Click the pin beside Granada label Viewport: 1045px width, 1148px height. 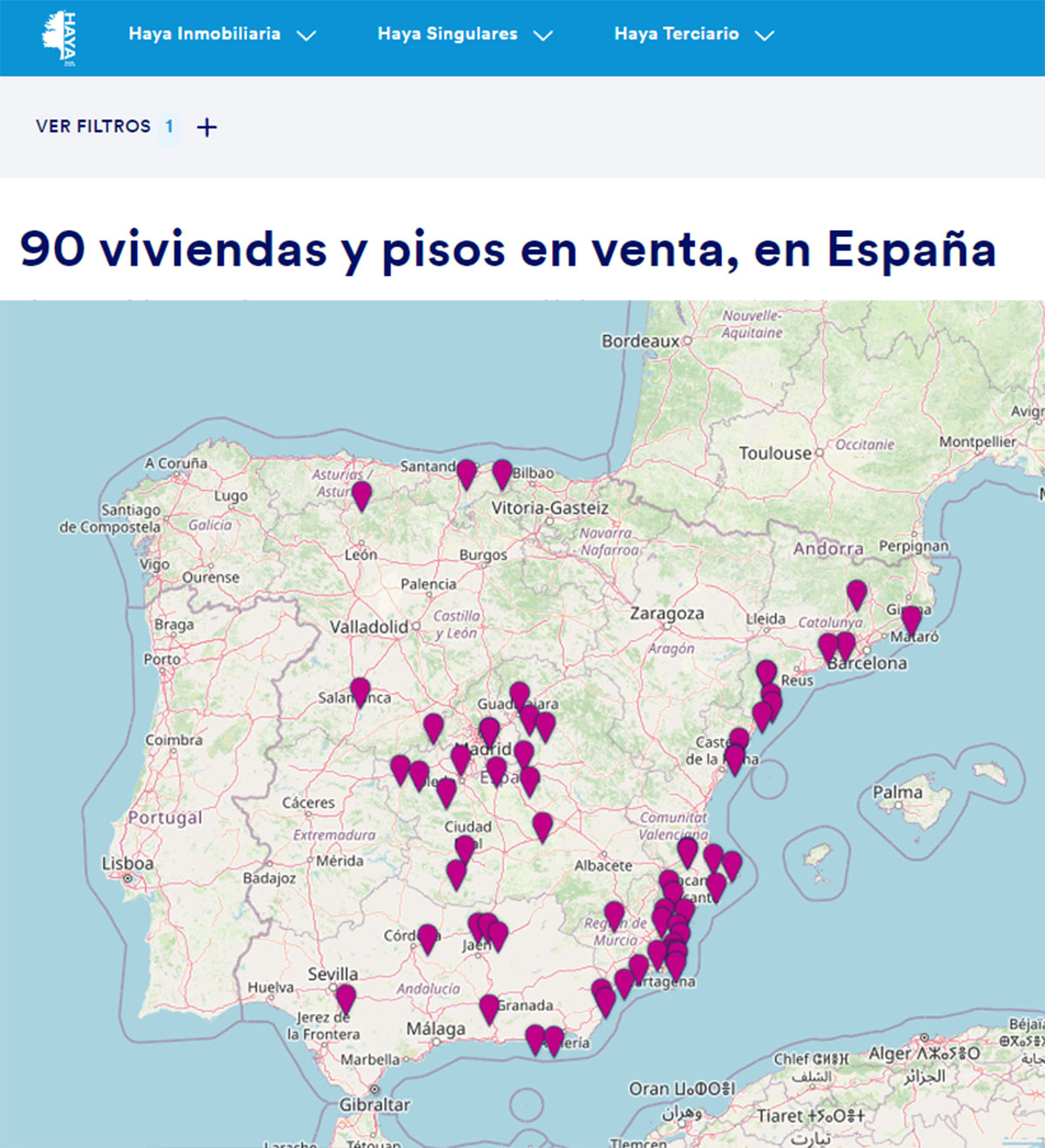[x=489, y=1008]
